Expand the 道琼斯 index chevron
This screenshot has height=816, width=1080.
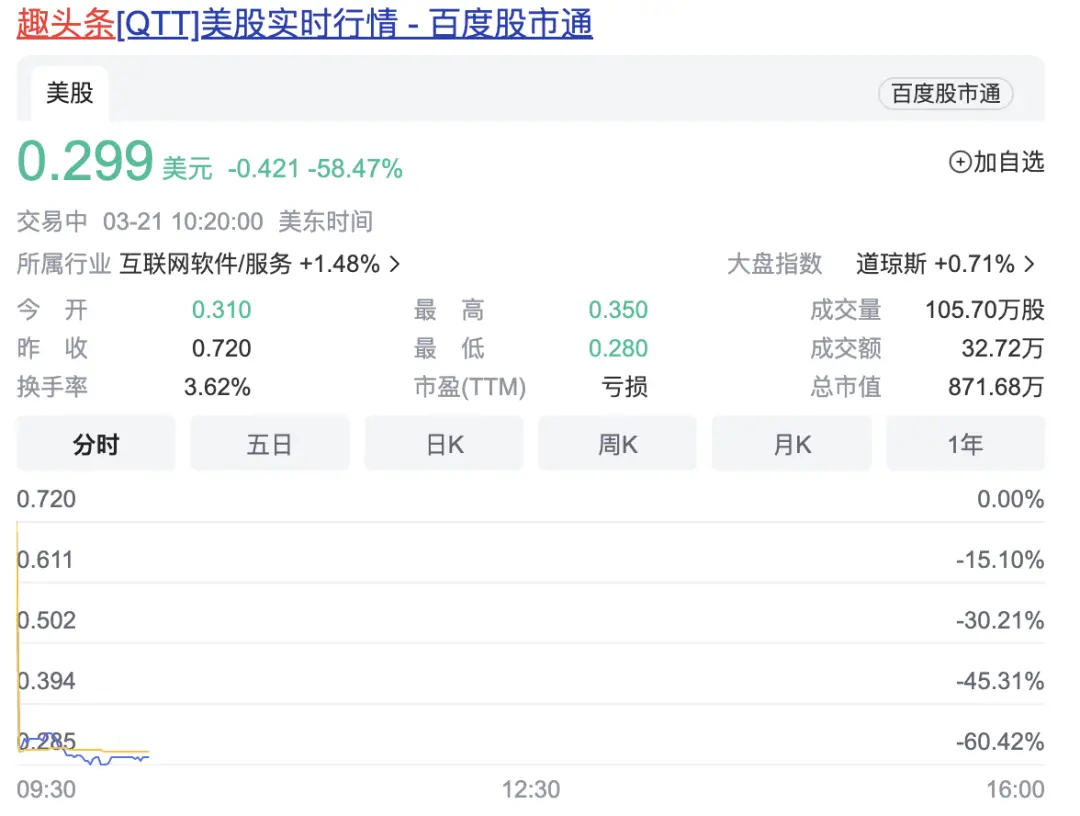[1030, 264]
